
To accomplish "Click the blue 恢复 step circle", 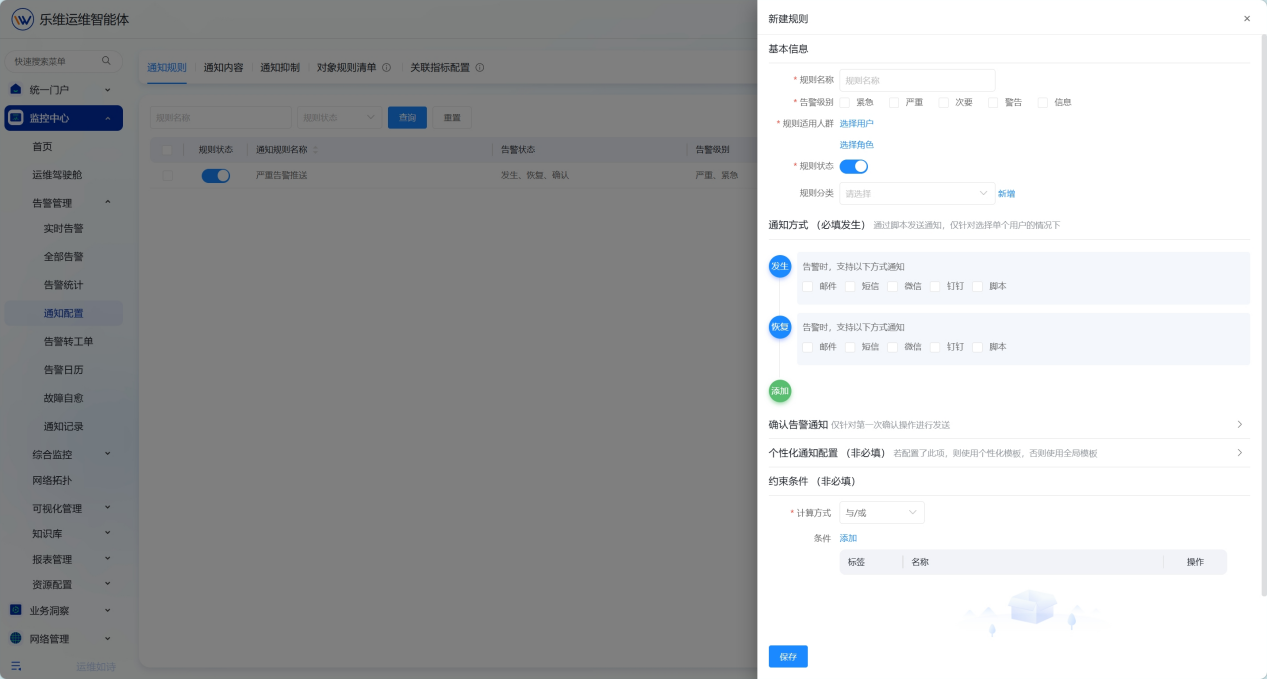I will point(780,327).
